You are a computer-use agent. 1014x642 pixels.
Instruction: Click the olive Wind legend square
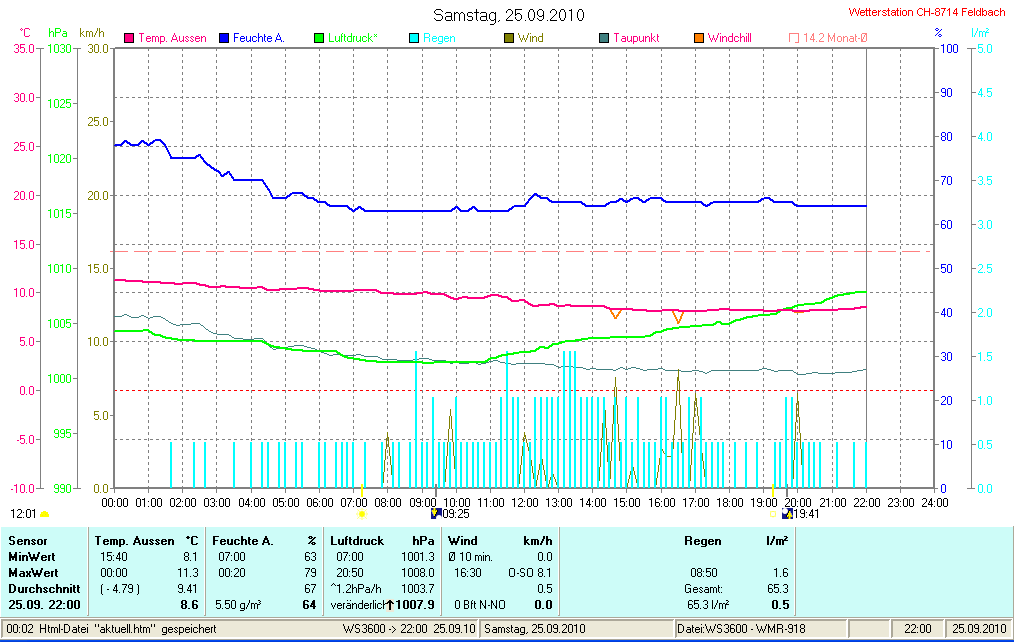(508, 38)
